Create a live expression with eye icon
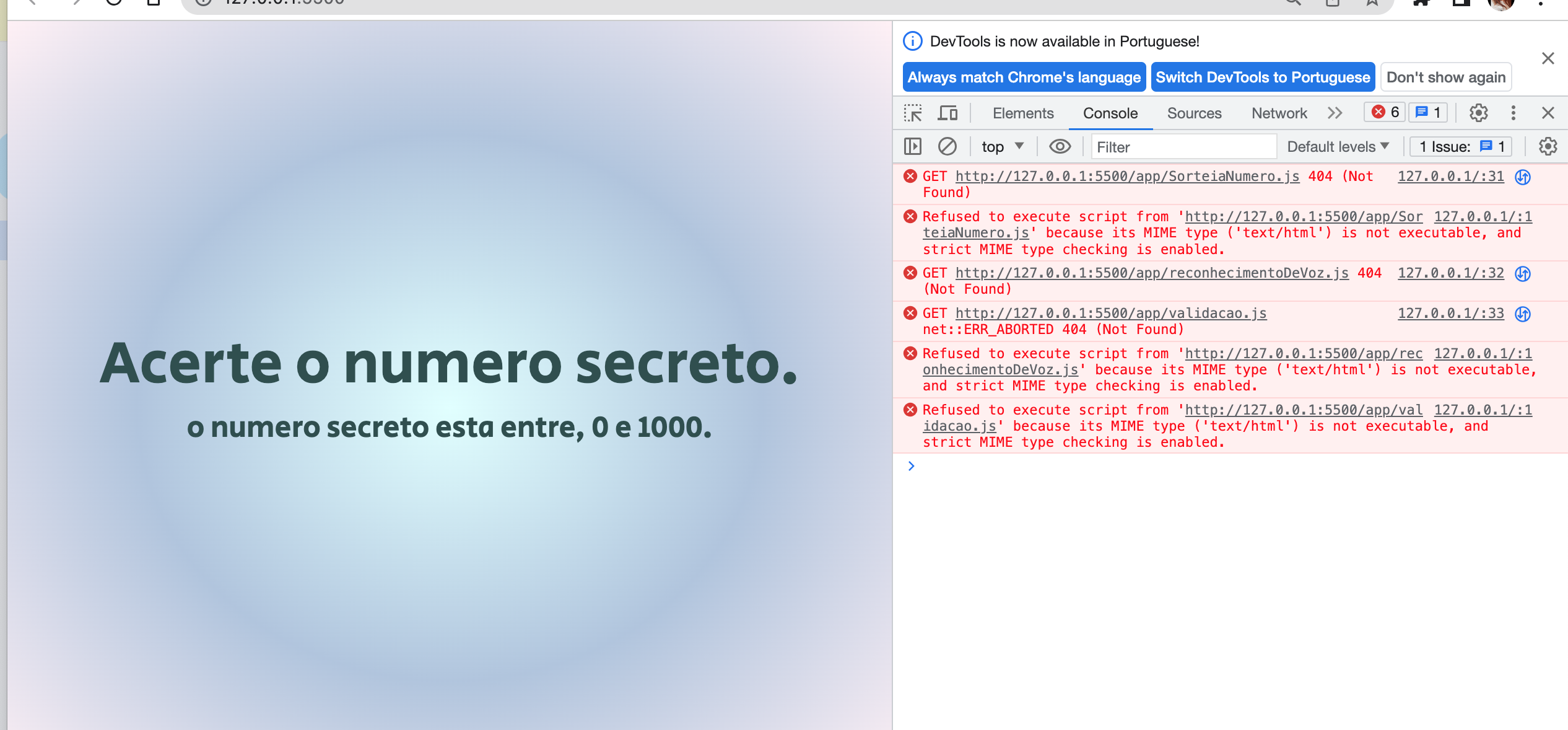Viewport: 1568px width, 730px height. [x=1060, y=146]
